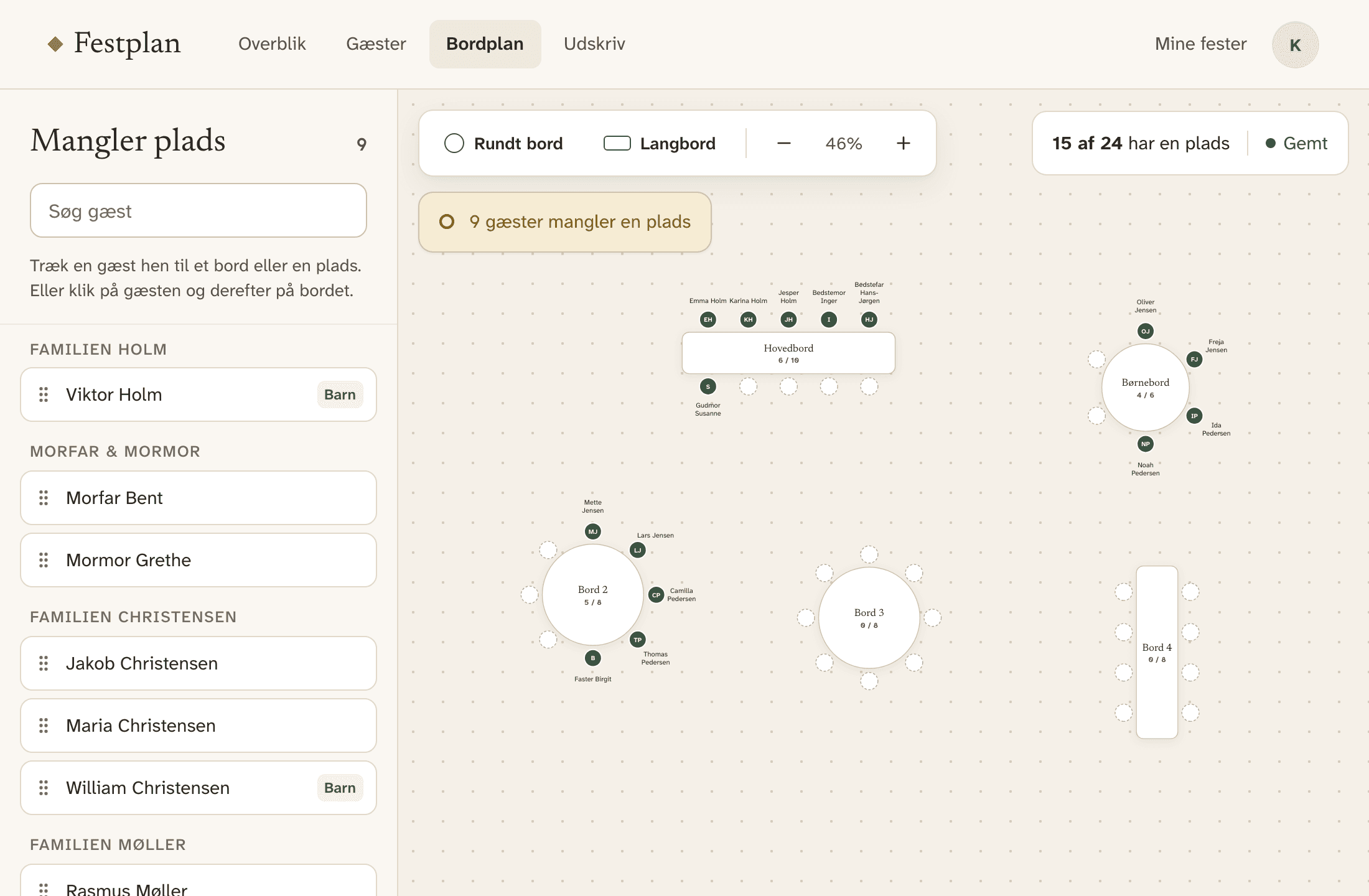Add a Rundt bord table
1369x896 pixels.
point(503,143)
